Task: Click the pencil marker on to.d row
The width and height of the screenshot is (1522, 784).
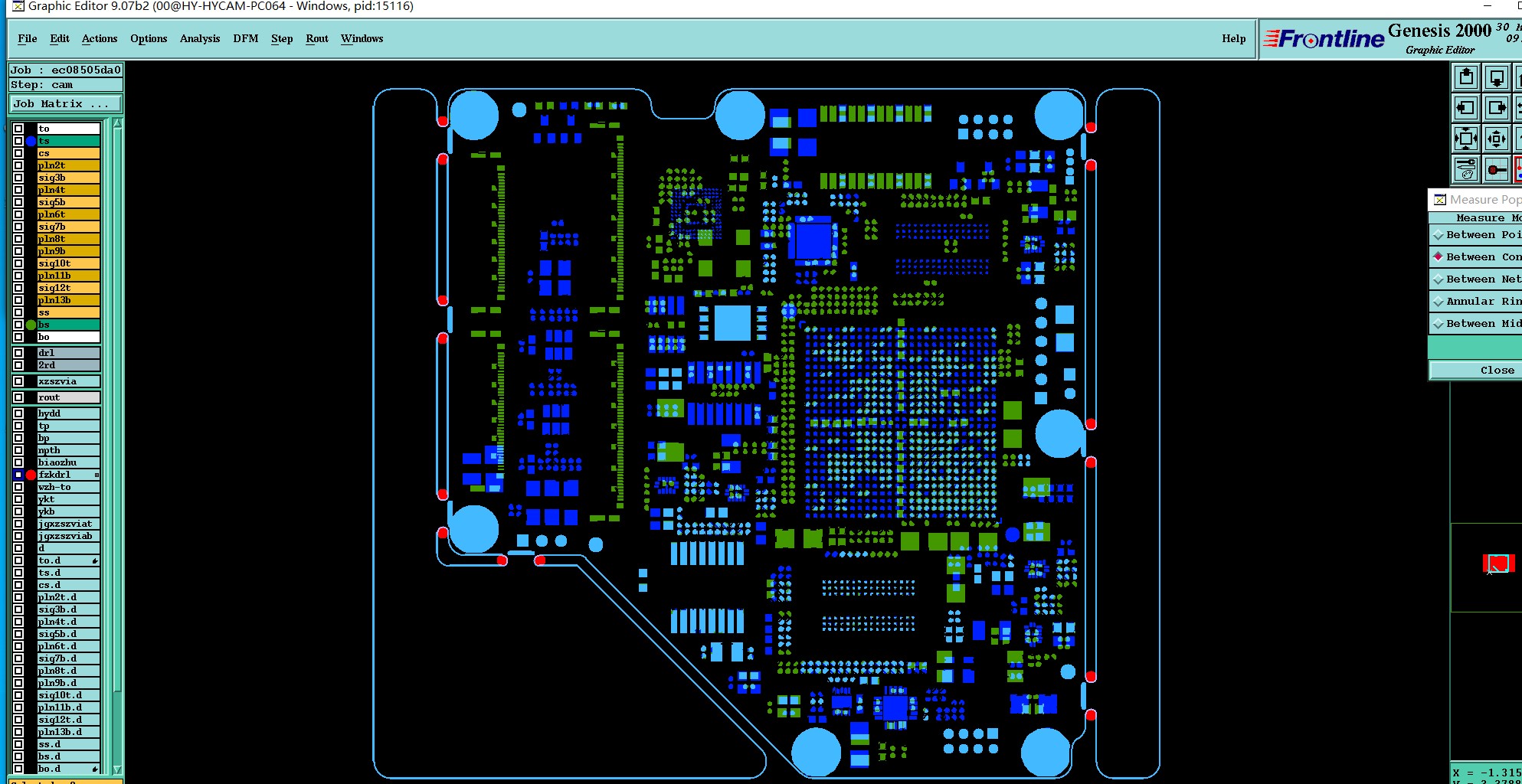Action: coord(95,560)
